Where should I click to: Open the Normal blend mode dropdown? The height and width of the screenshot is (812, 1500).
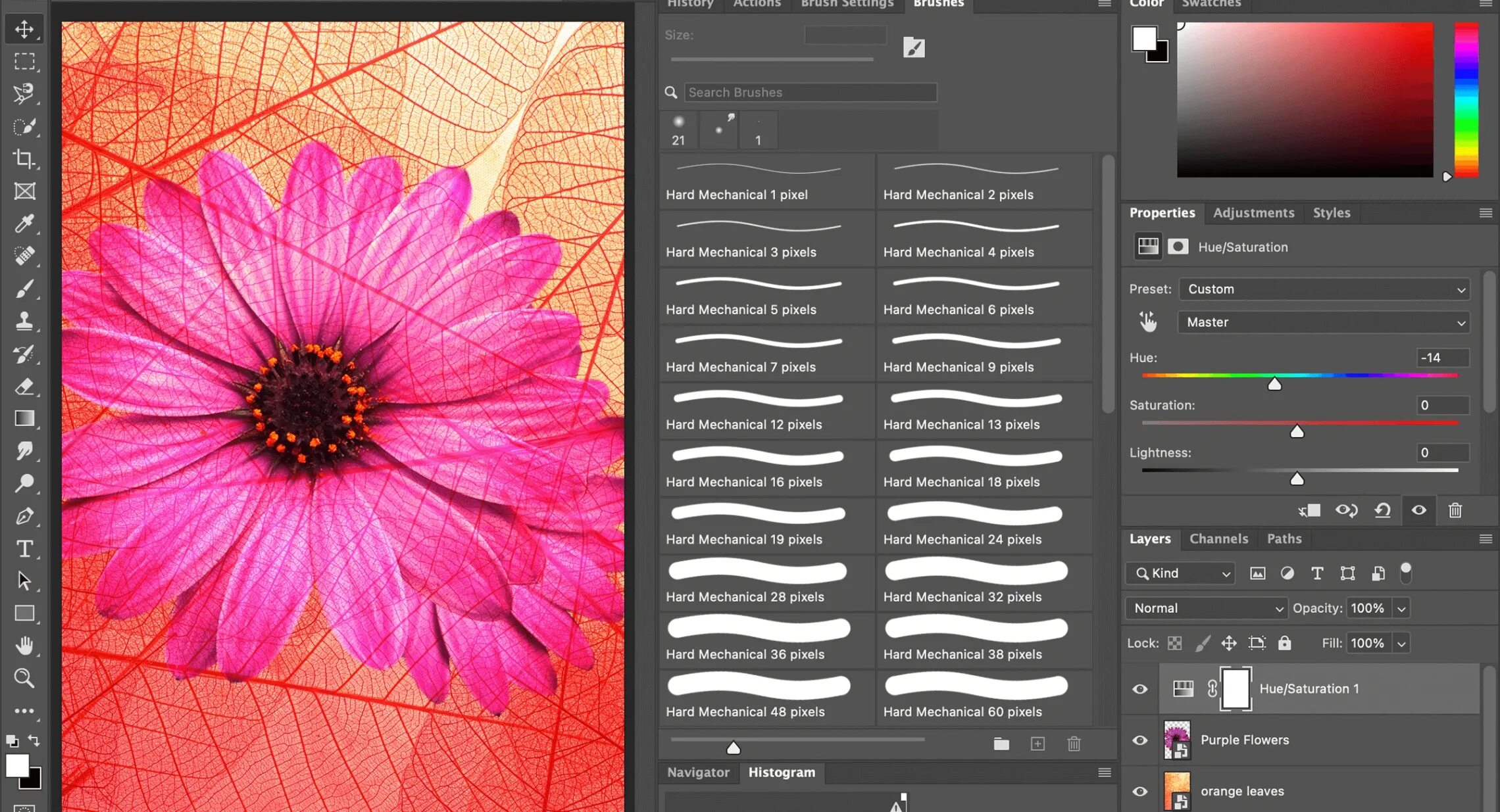tap(1207, 608)
